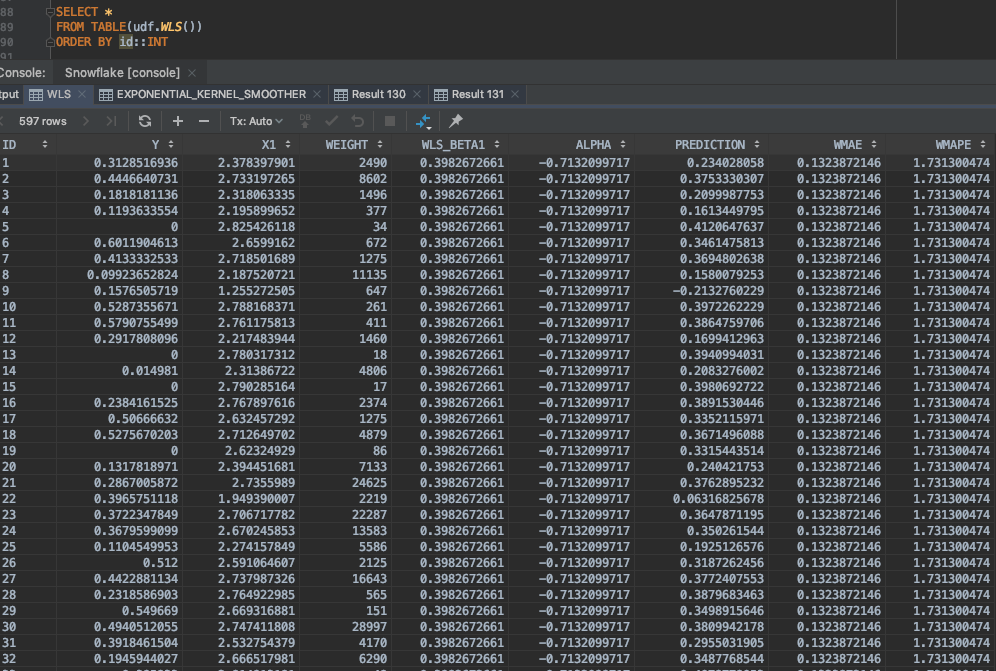The image size is (996, 671).
Task: Select PREDICTION cell 0.234028058
Action: pos(725,163)
